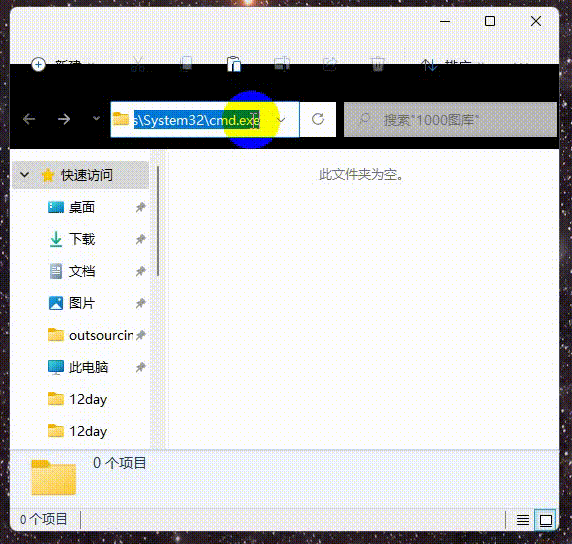
Task: Go forward with the right arrow
Action: pos(64,119)
